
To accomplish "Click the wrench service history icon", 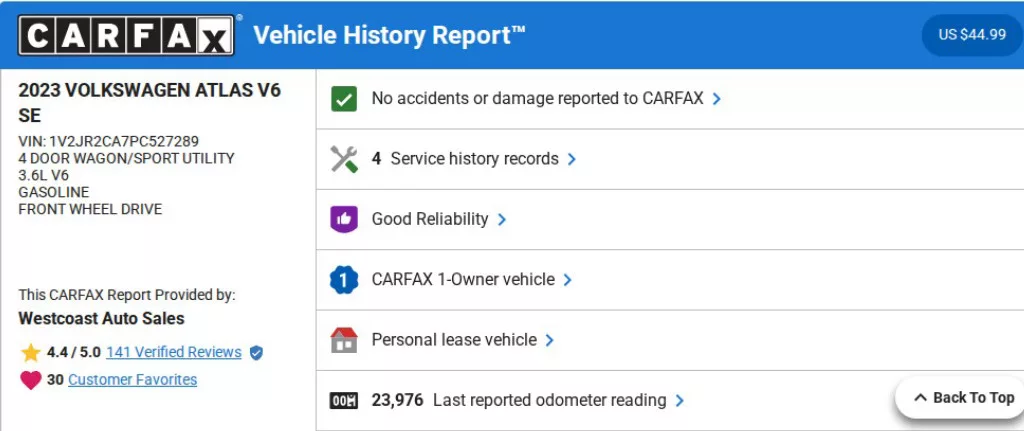I will point(344,159).
